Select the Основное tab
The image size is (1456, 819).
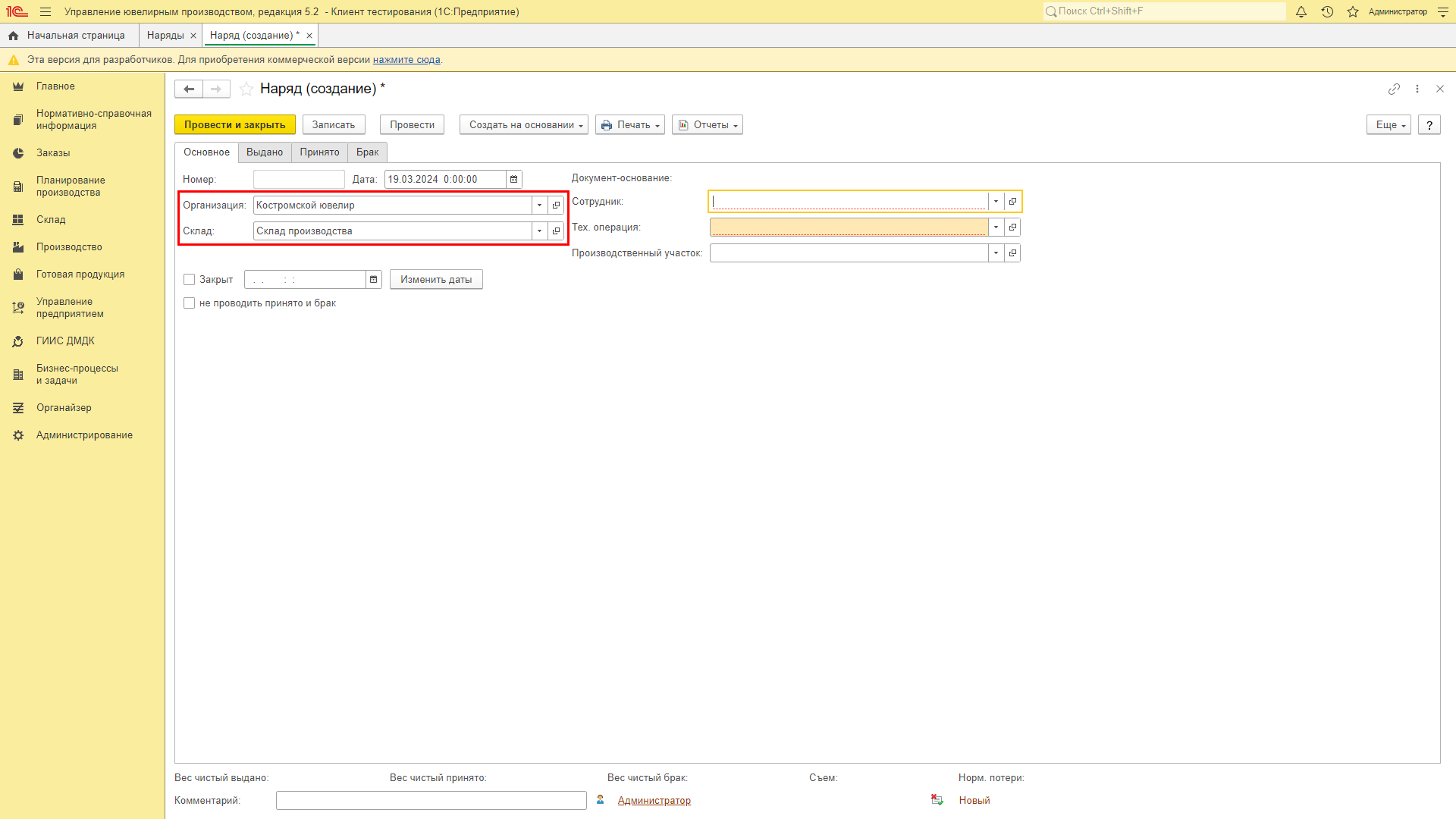pyautogui.click(x=206, y=152)
